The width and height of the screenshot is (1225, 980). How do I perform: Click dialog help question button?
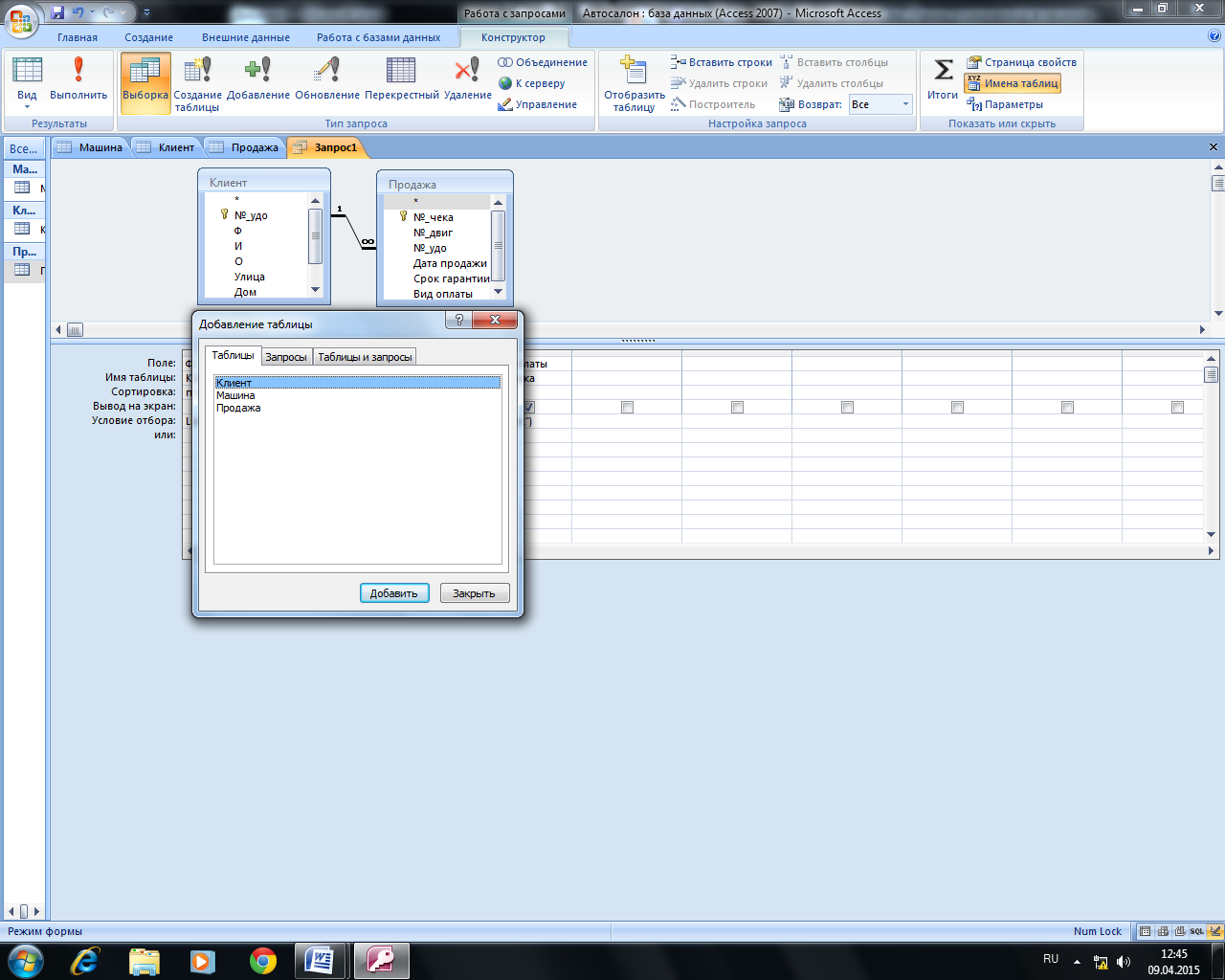click(458, 321)
